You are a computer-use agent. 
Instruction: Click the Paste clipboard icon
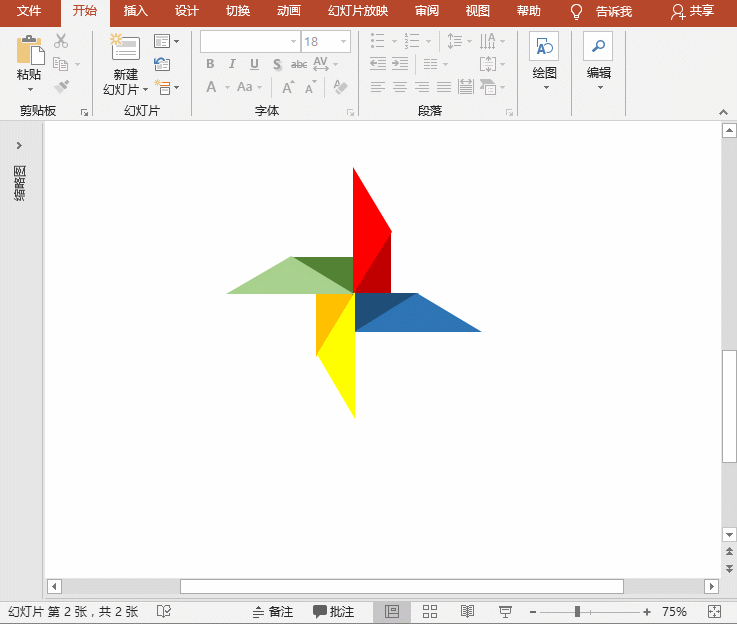30,50
